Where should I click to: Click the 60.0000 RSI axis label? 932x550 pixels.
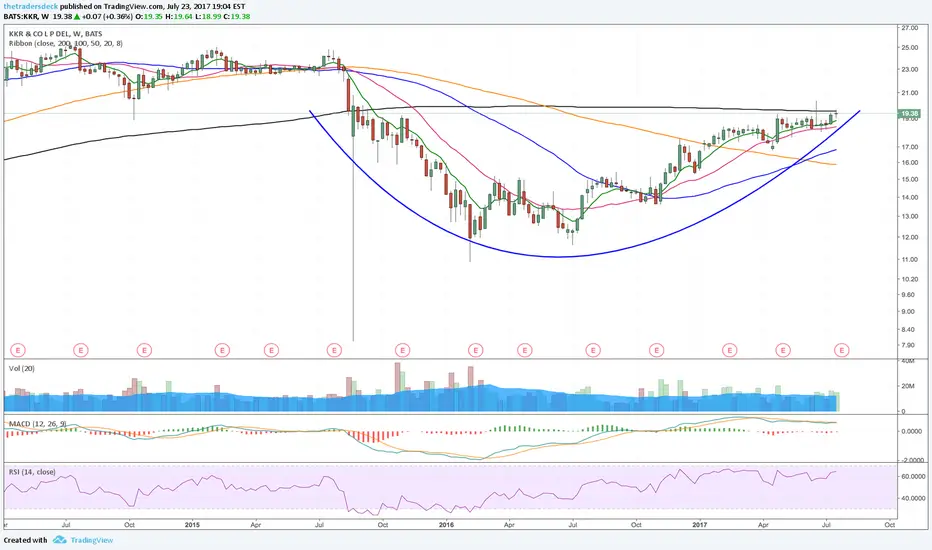tap(912, 477)
